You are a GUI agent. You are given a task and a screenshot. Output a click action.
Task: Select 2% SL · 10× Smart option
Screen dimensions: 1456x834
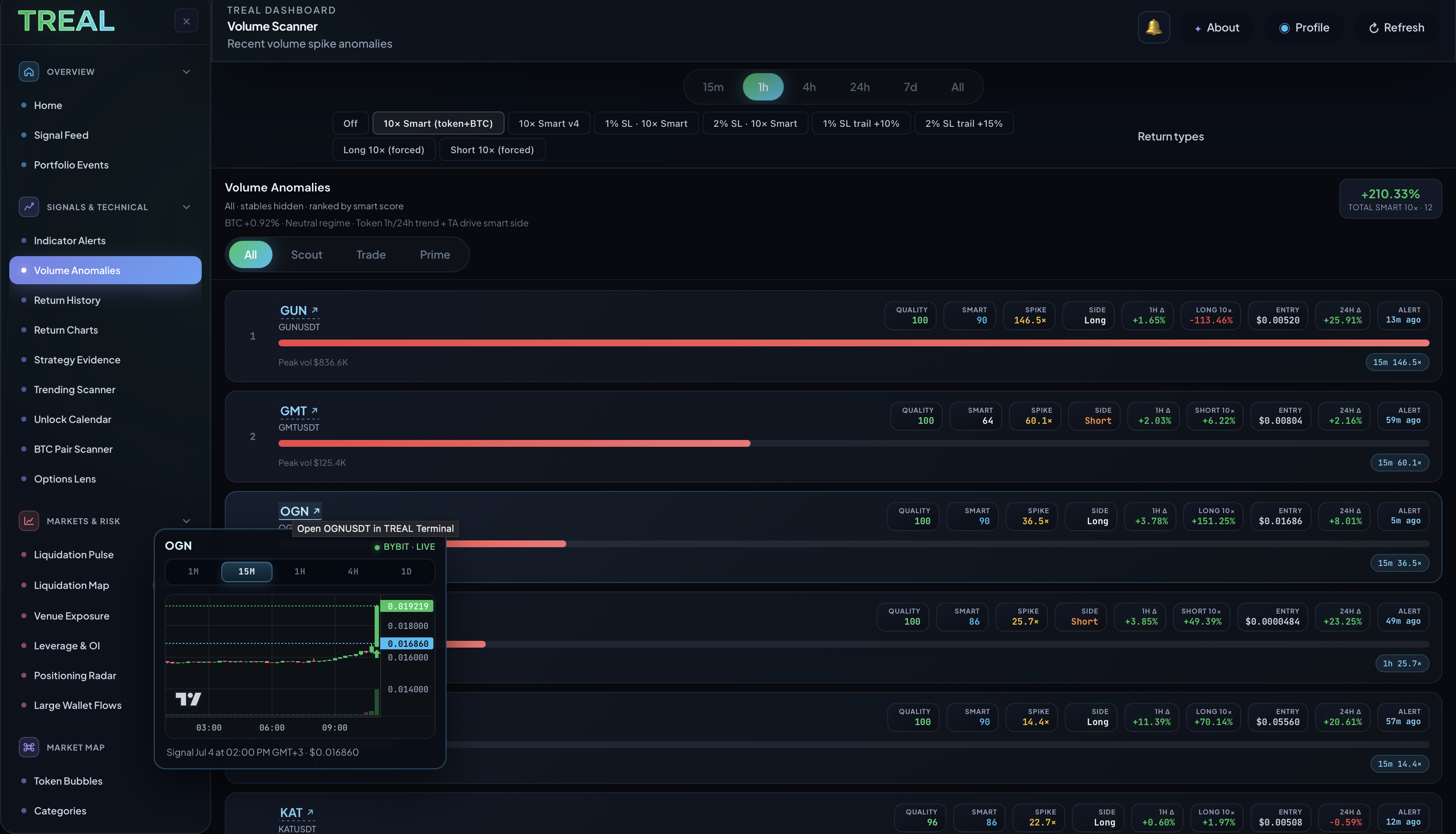(755, 123)
